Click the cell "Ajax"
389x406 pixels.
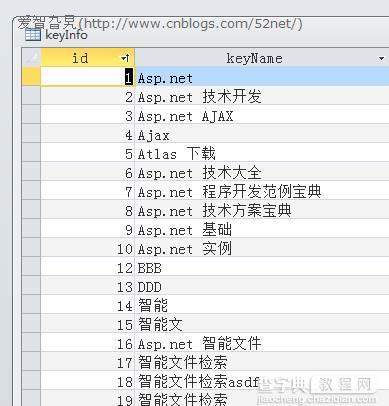point(262,134)
